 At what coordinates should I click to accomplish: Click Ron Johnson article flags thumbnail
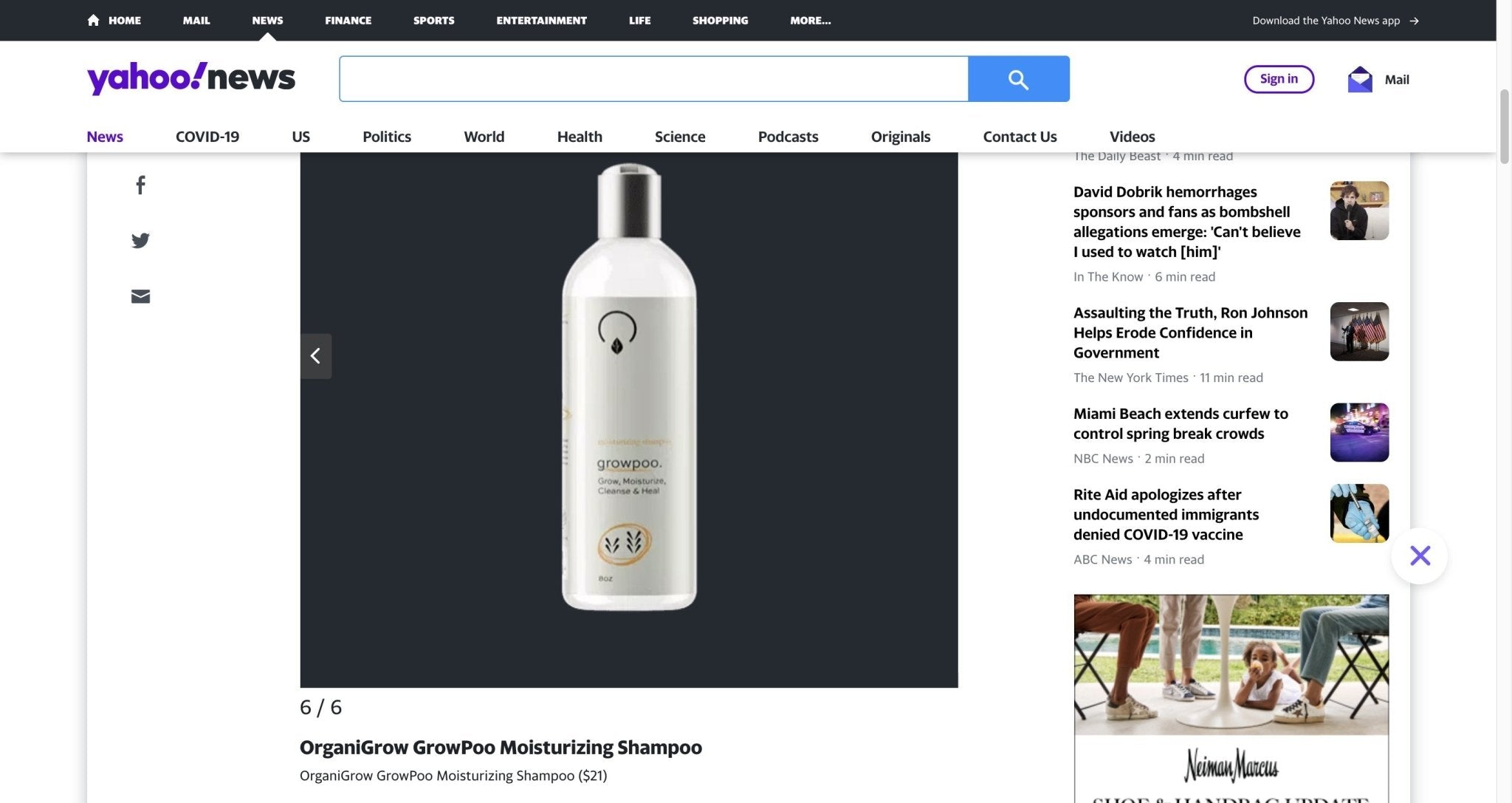click(x=1359, y=332)
